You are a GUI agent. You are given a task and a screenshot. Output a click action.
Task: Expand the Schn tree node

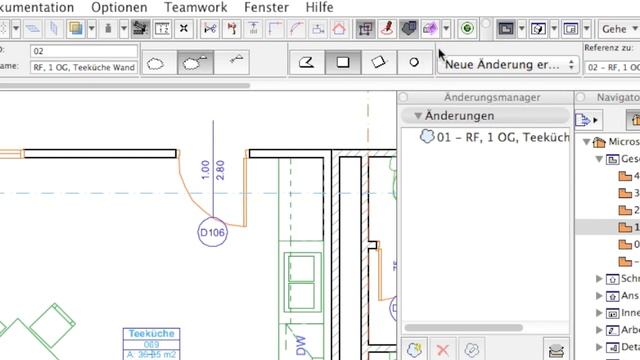click(x=599, y=278)
